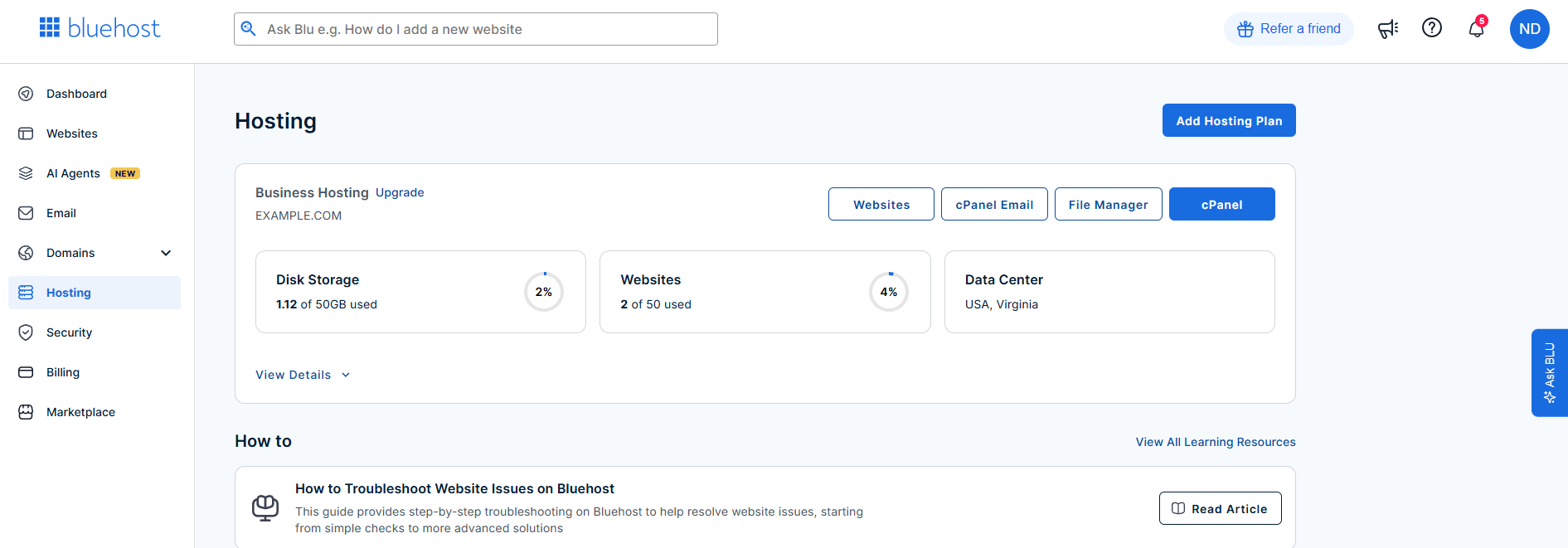Click EXAMPLE.COM domain text
This screenshot has width=1568, height=548.
pos(299,216)
